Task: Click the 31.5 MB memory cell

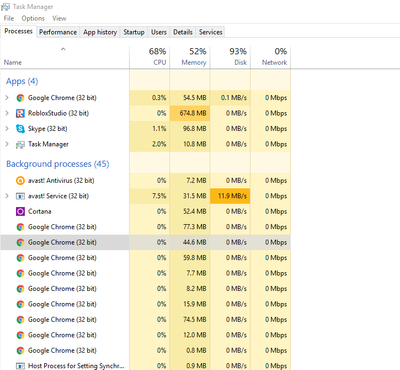Action: point(190,196)
